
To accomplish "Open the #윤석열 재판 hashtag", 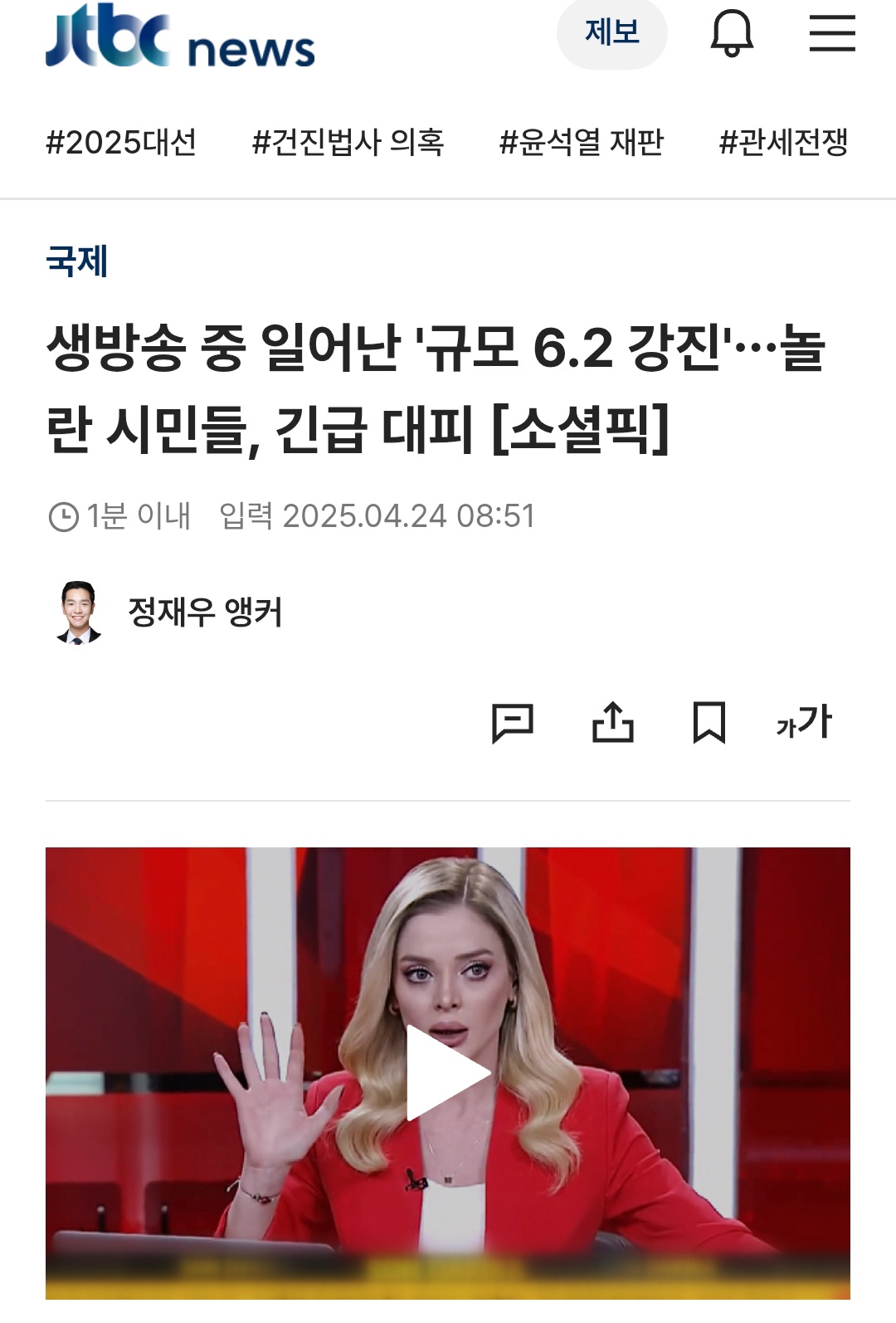I will 582,143.
